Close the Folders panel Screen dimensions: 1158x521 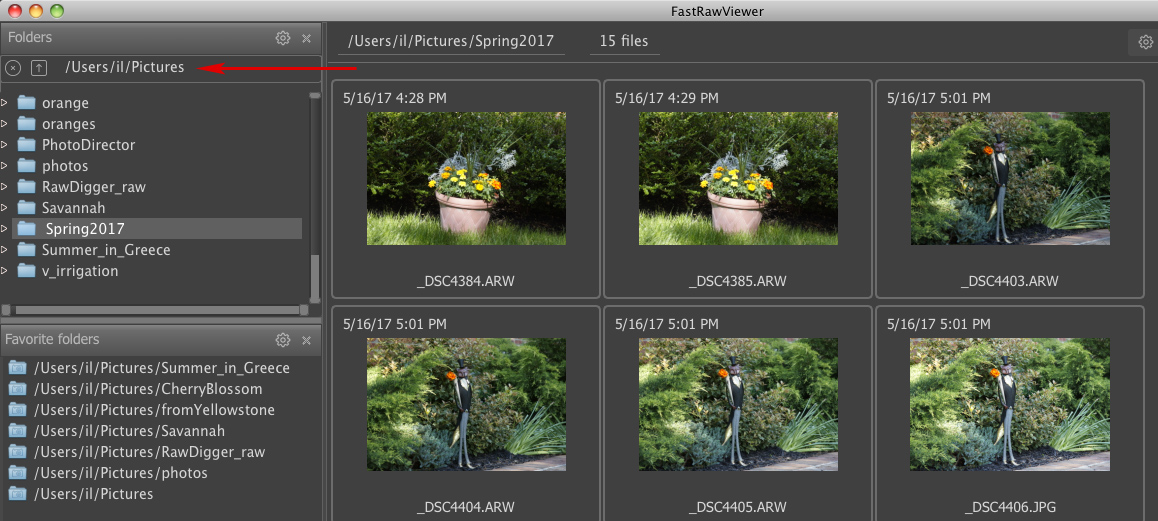coord(306,38)
